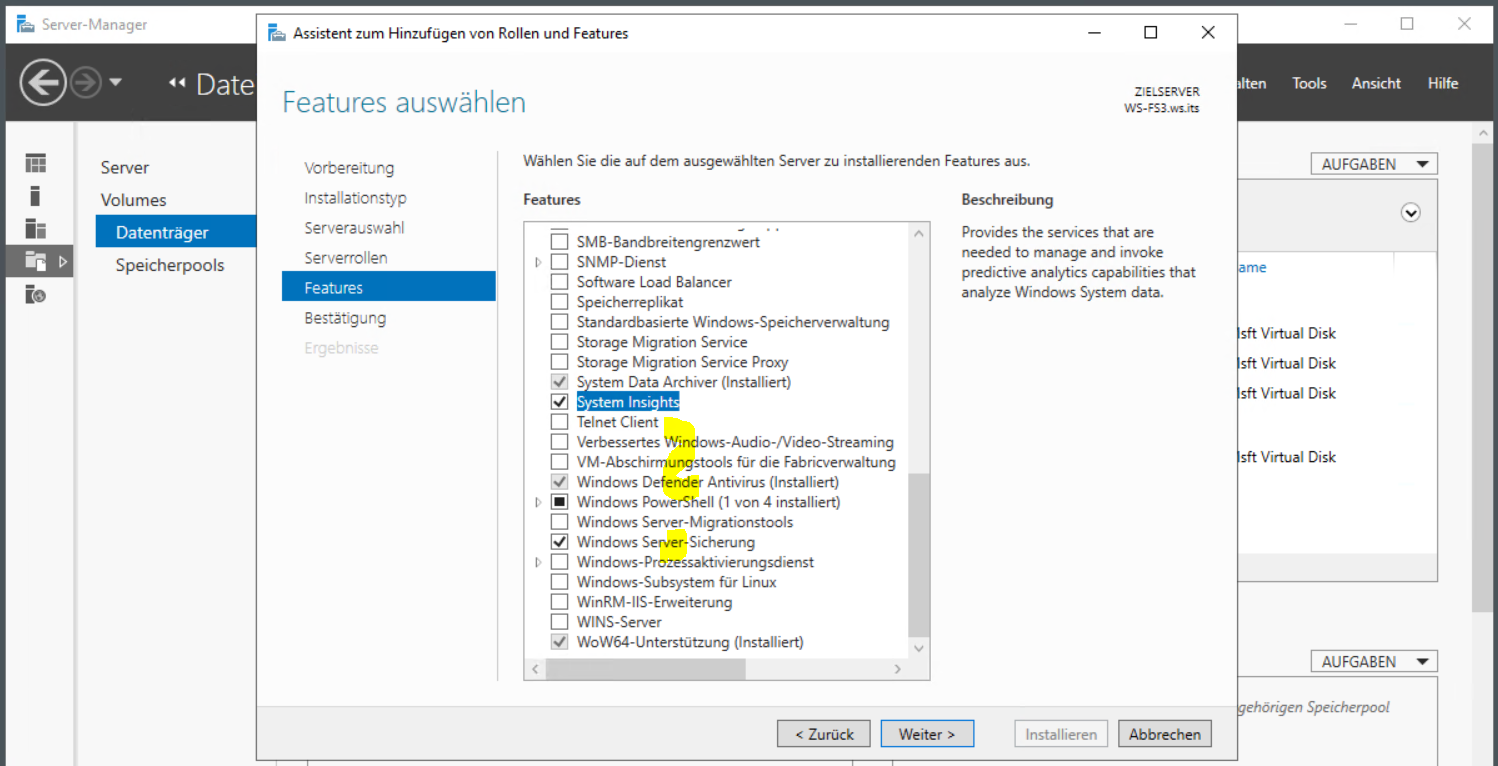
Task: Open upper AUFGABEN dropdown in Server-Manager
Action: (x=1374, y=164)
